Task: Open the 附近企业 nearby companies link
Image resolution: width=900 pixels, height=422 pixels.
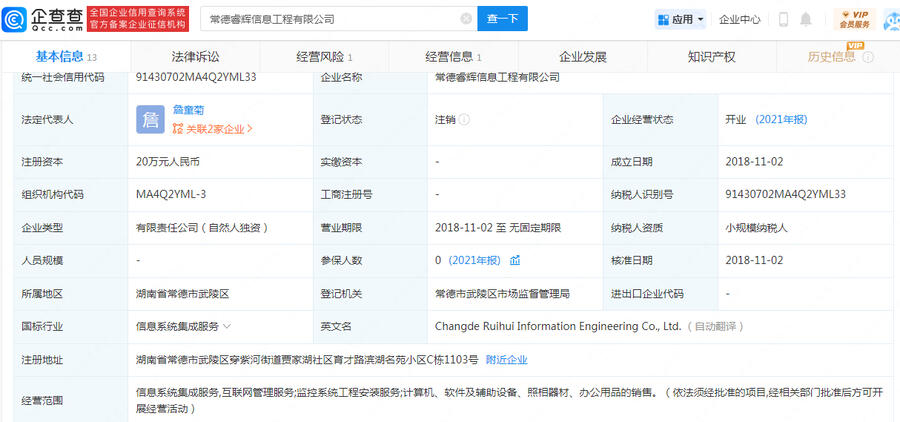Action: (506, 359)
